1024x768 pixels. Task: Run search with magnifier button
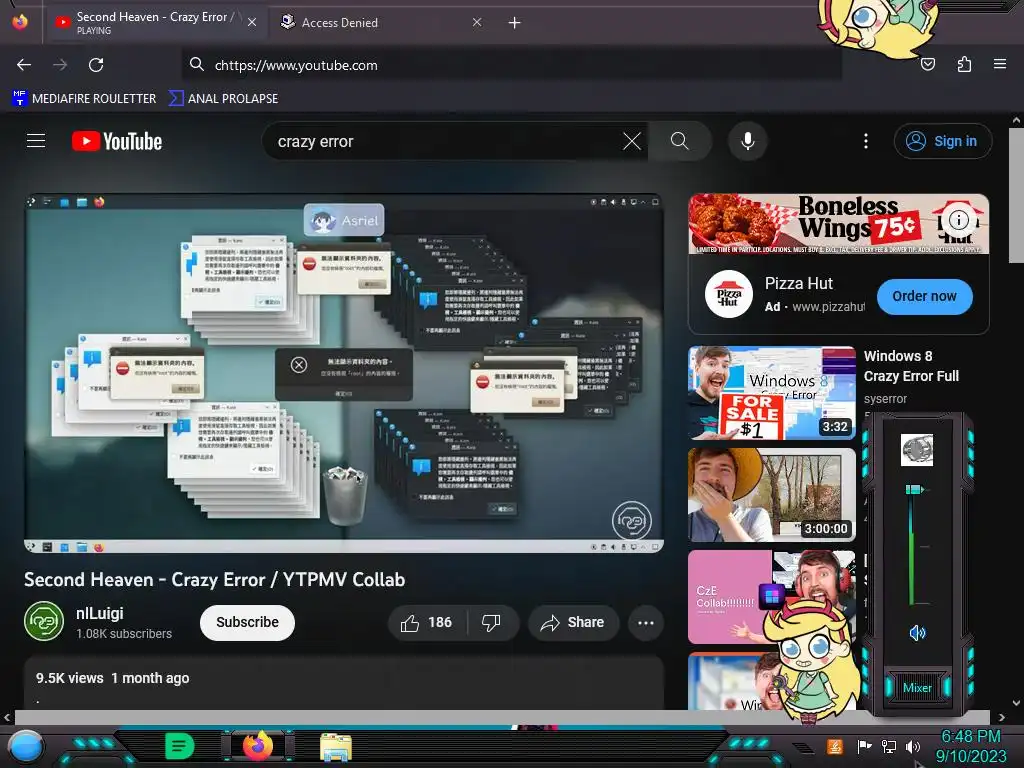(680, 141)
